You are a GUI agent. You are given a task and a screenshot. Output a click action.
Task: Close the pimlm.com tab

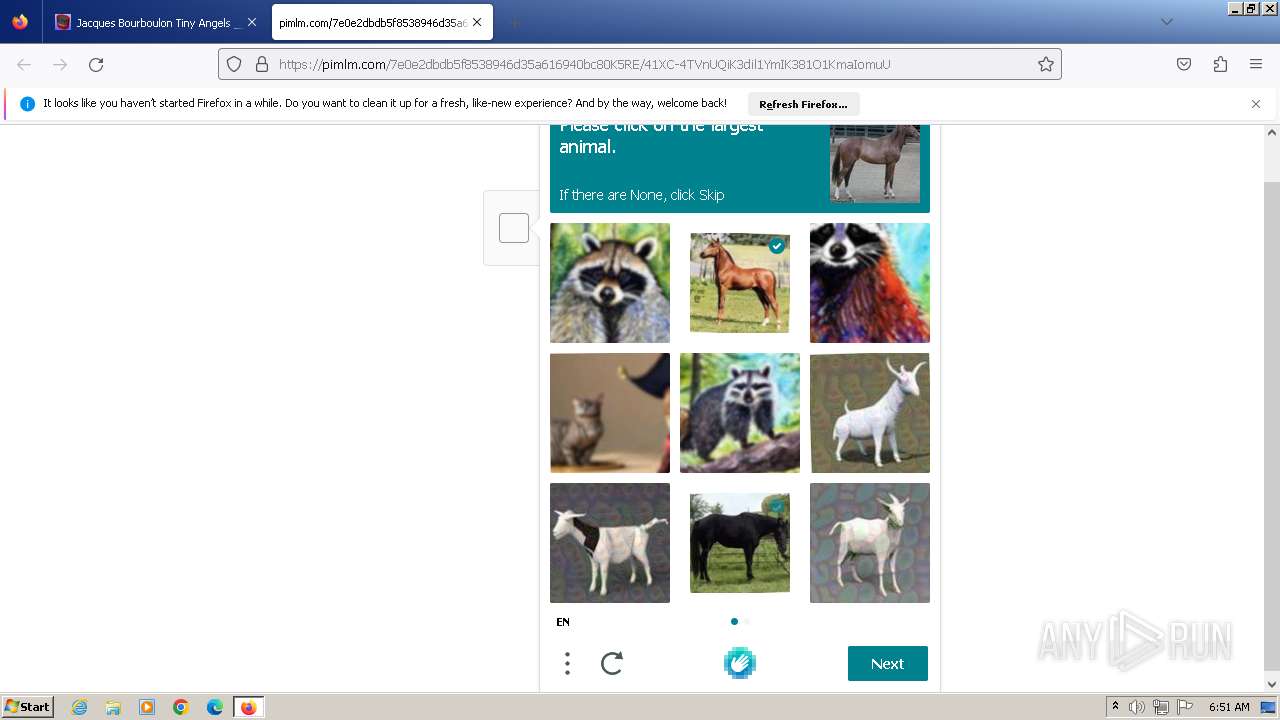click(x=478, y=22)
